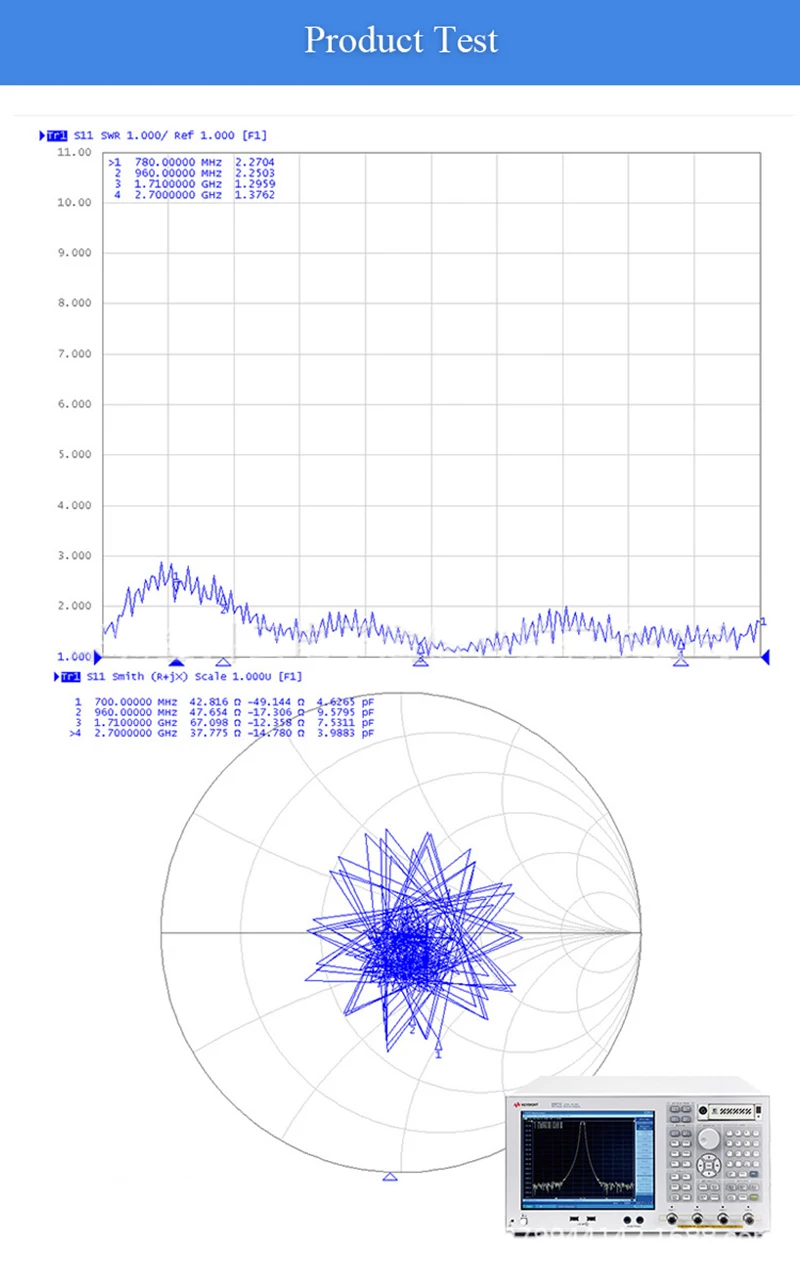Click the left blue reference arrow at 1.000
The width and height of the screenshot is (800, 1270).
tap(97, 657)
